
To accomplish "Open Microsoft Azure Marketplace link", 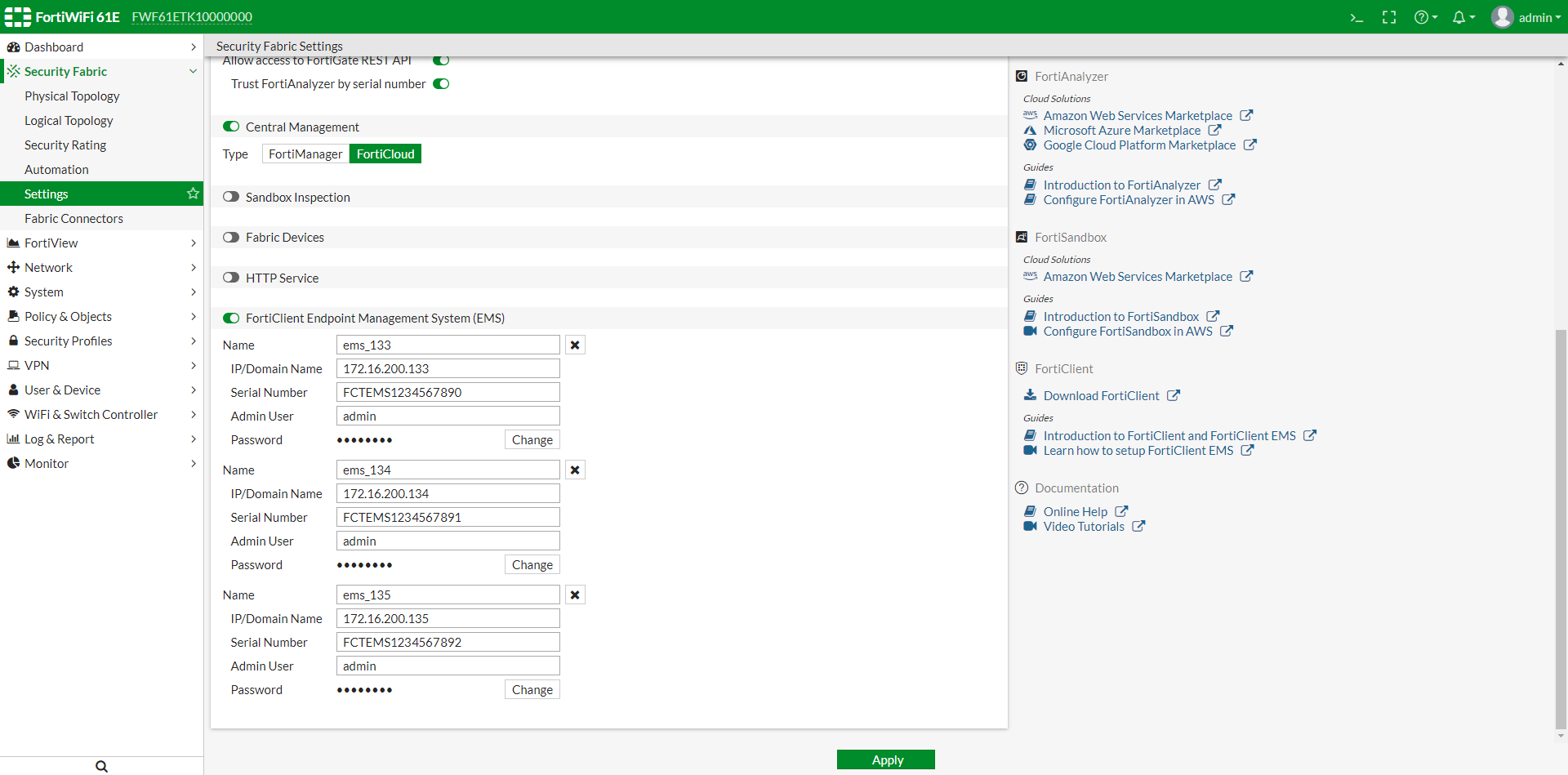I will click(1121, 130).
